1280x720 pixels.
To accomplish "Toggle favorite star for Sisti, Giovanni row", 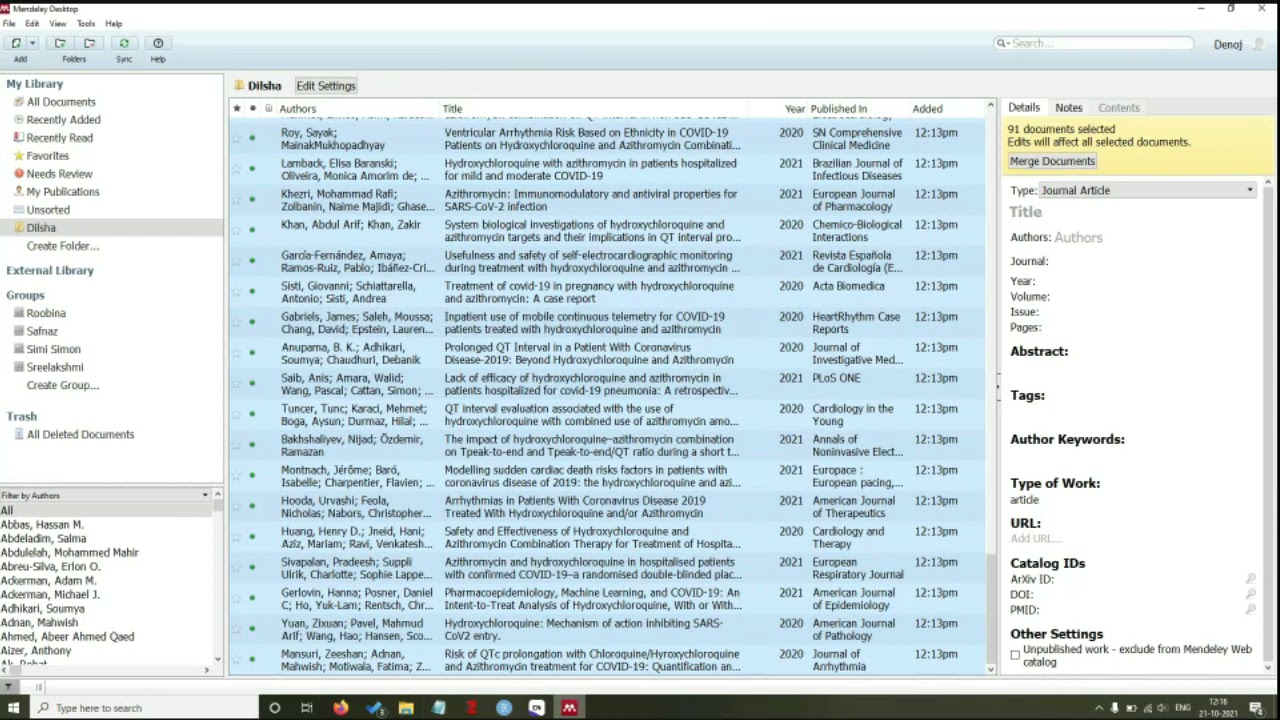I will tap(237, 291).
